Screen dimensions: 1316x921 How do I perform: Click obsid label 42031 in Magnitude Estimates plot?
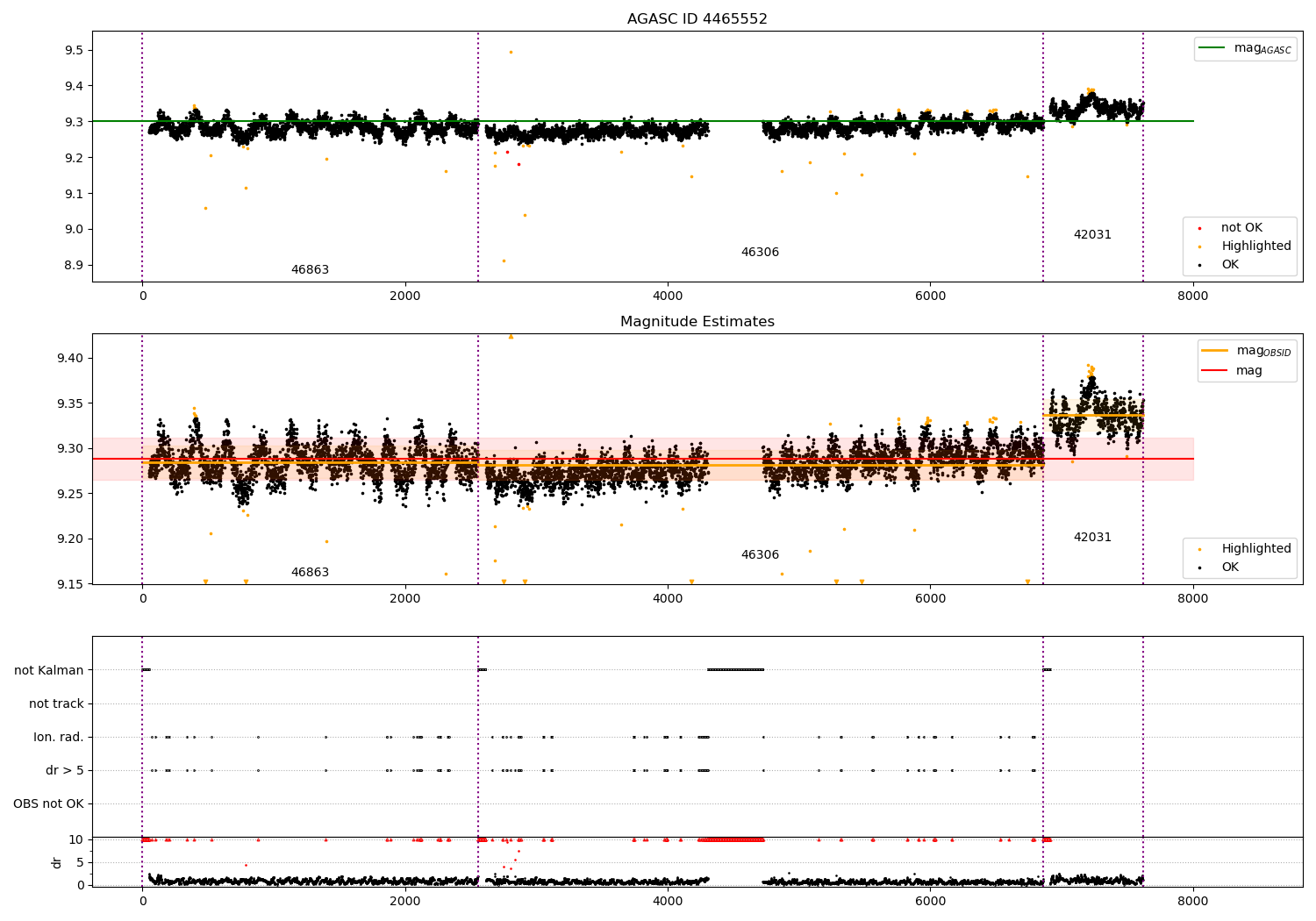pyautogui.click(x=1092, y=538)
